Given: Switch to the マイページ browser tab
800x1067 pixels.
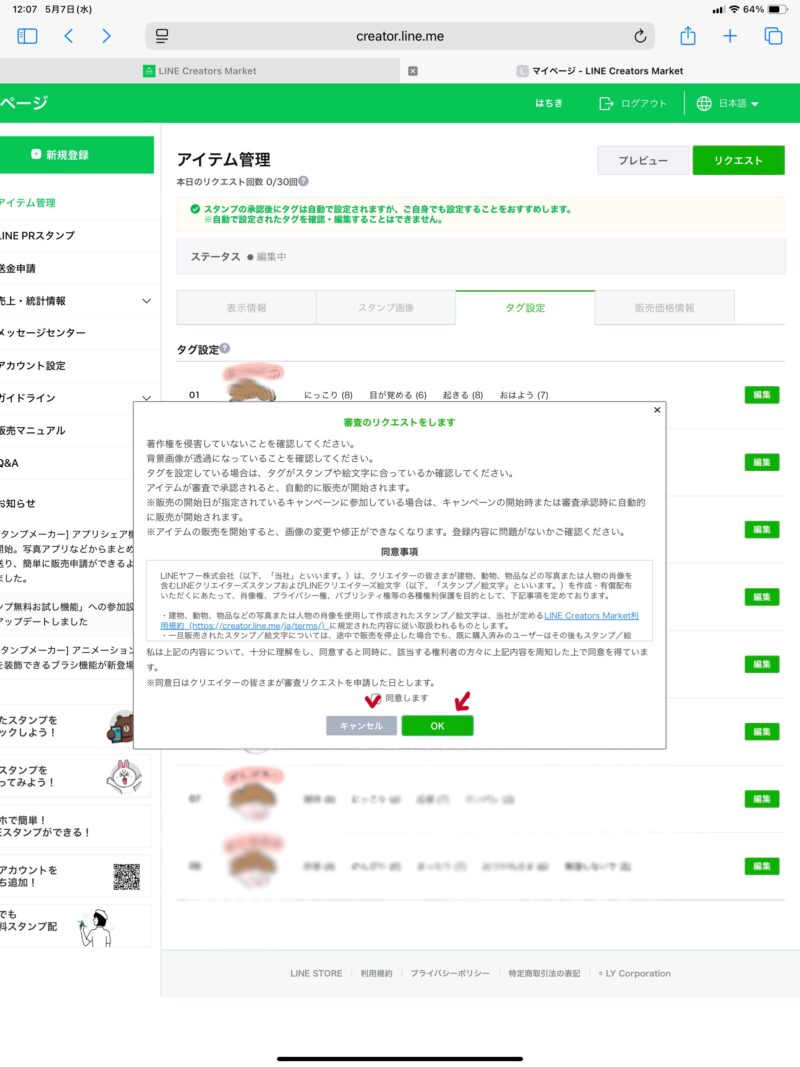Looking at the screenshot, I should tap(600, 71).
